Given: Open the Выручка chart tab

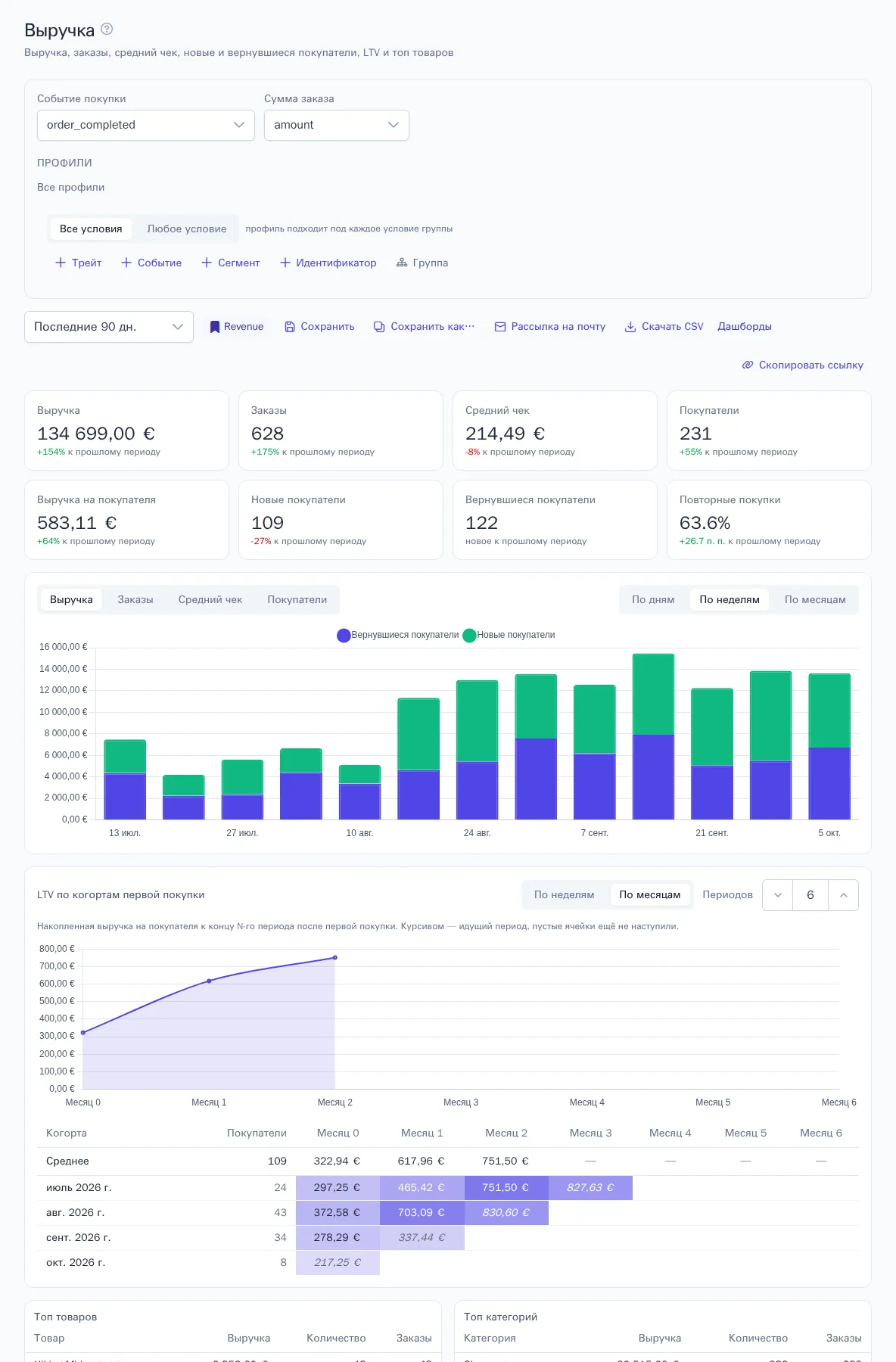Looking at the screenshot, I should 71,599.
